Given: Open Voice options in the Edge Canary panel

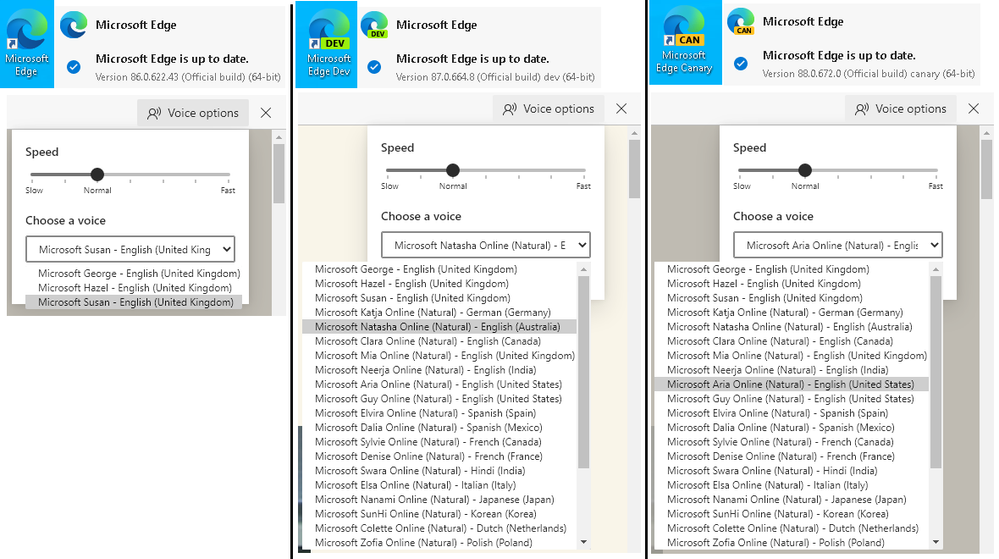Looking at the screenshot, I should click(901, 109).
